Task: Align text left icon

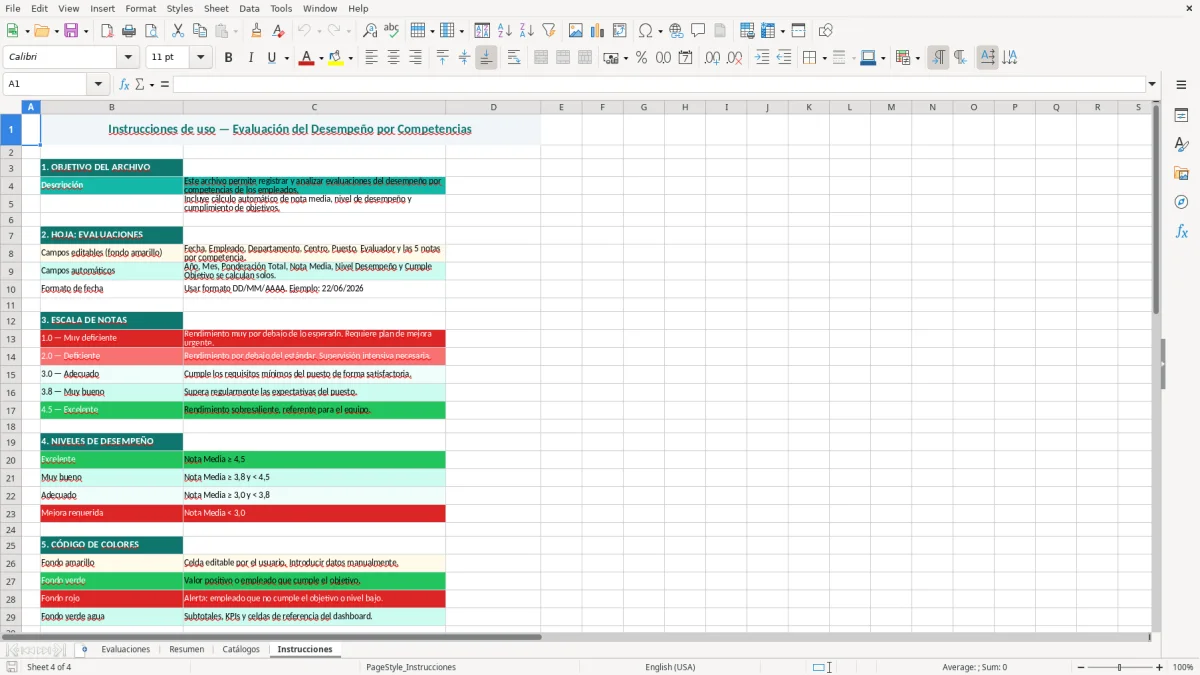Action: click(x=372, y=58)
